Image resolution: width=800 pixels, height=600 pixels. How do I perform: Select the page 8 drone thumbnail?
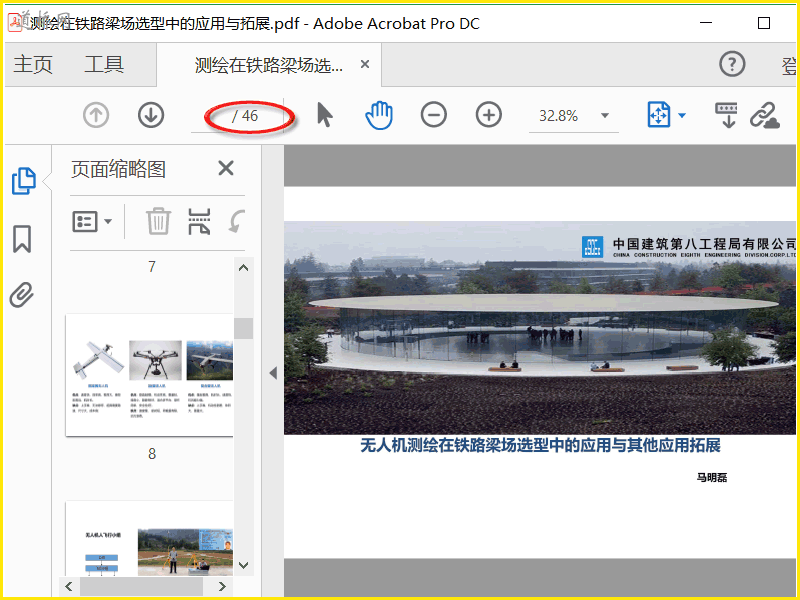coord(149,375)
